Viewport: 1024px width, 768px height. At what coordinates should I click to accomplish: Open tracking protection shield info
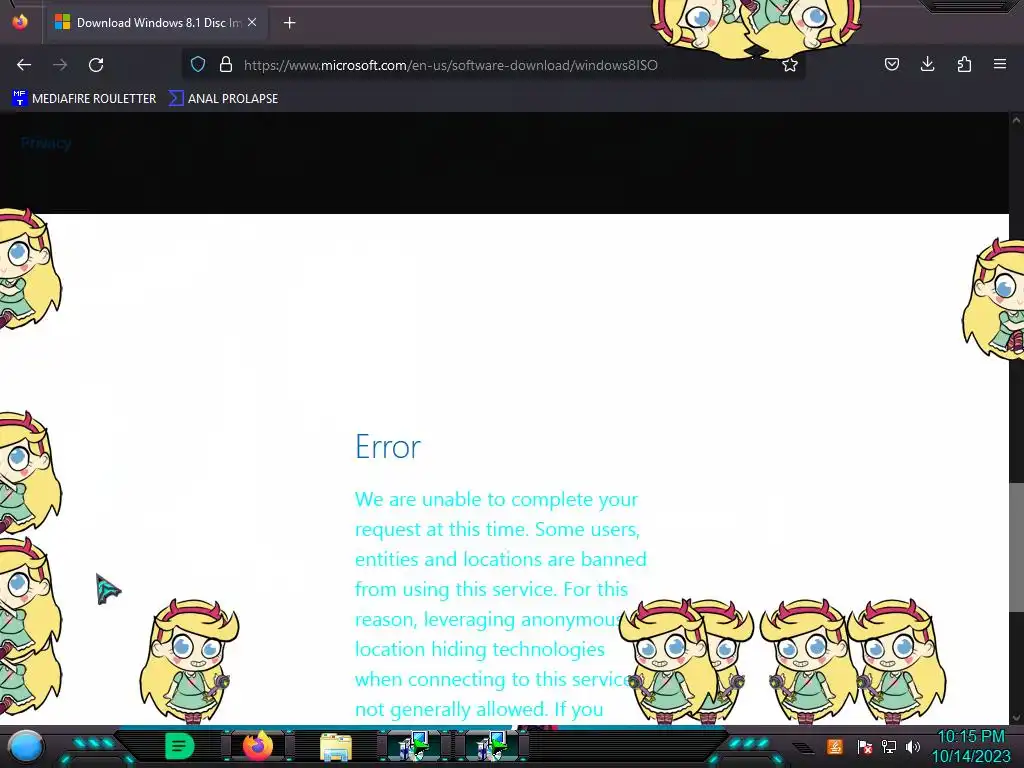[x=198, y=65]
